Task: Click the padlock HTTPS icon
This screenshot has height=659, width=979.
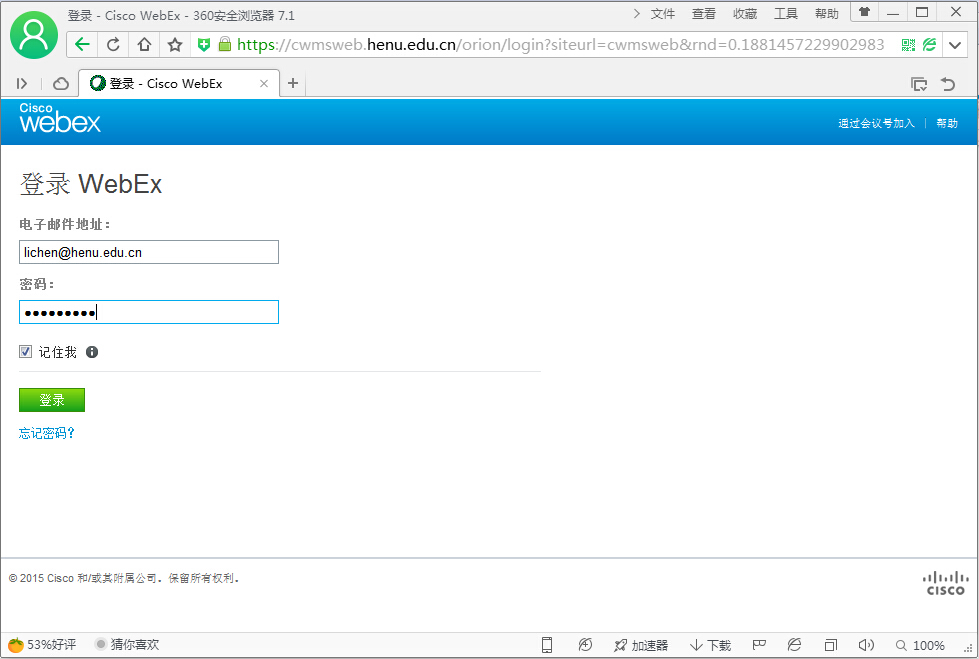Action: pos(225,44)
